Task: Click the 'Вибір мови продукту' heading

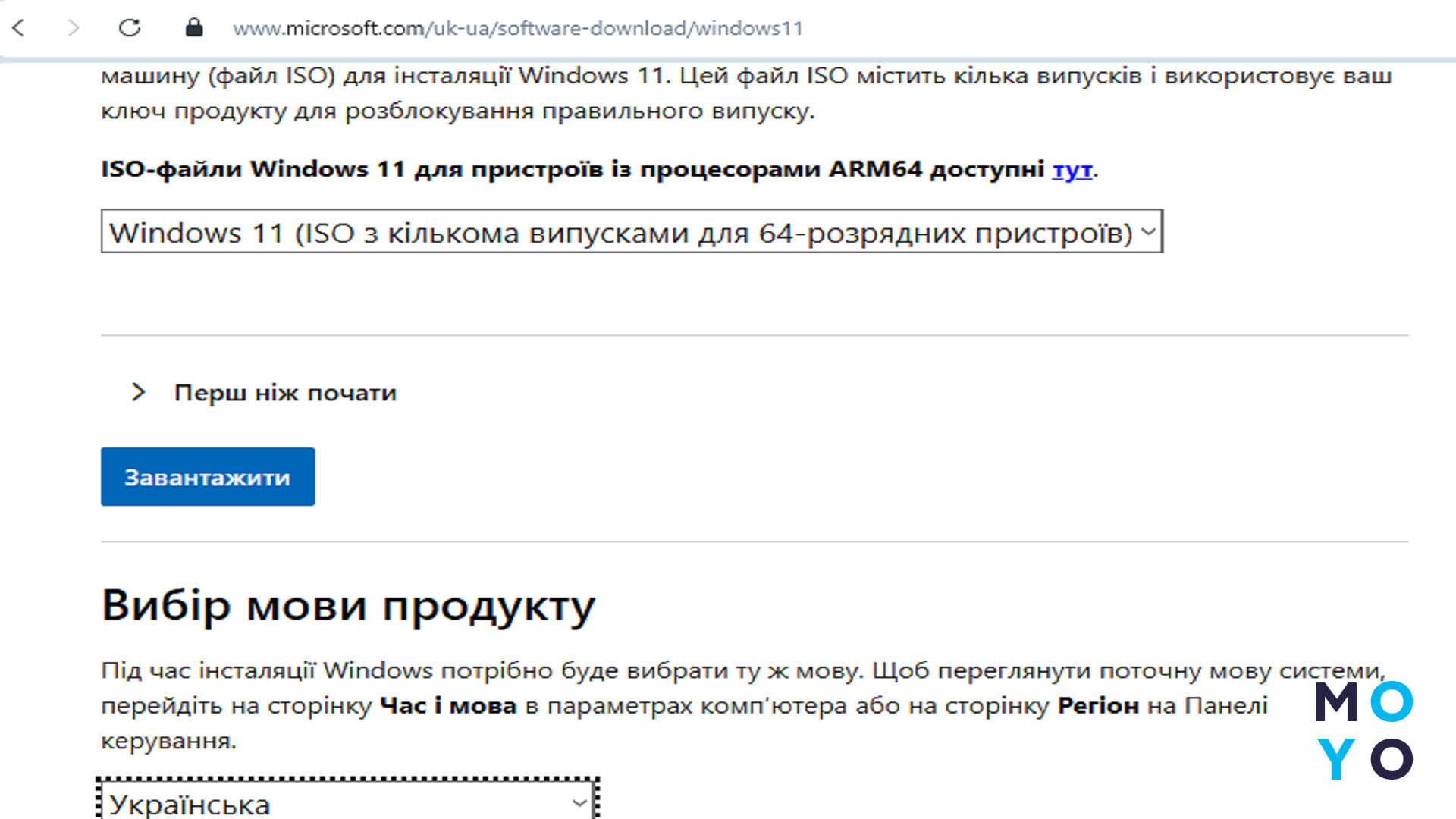Action: pos(349,604)
